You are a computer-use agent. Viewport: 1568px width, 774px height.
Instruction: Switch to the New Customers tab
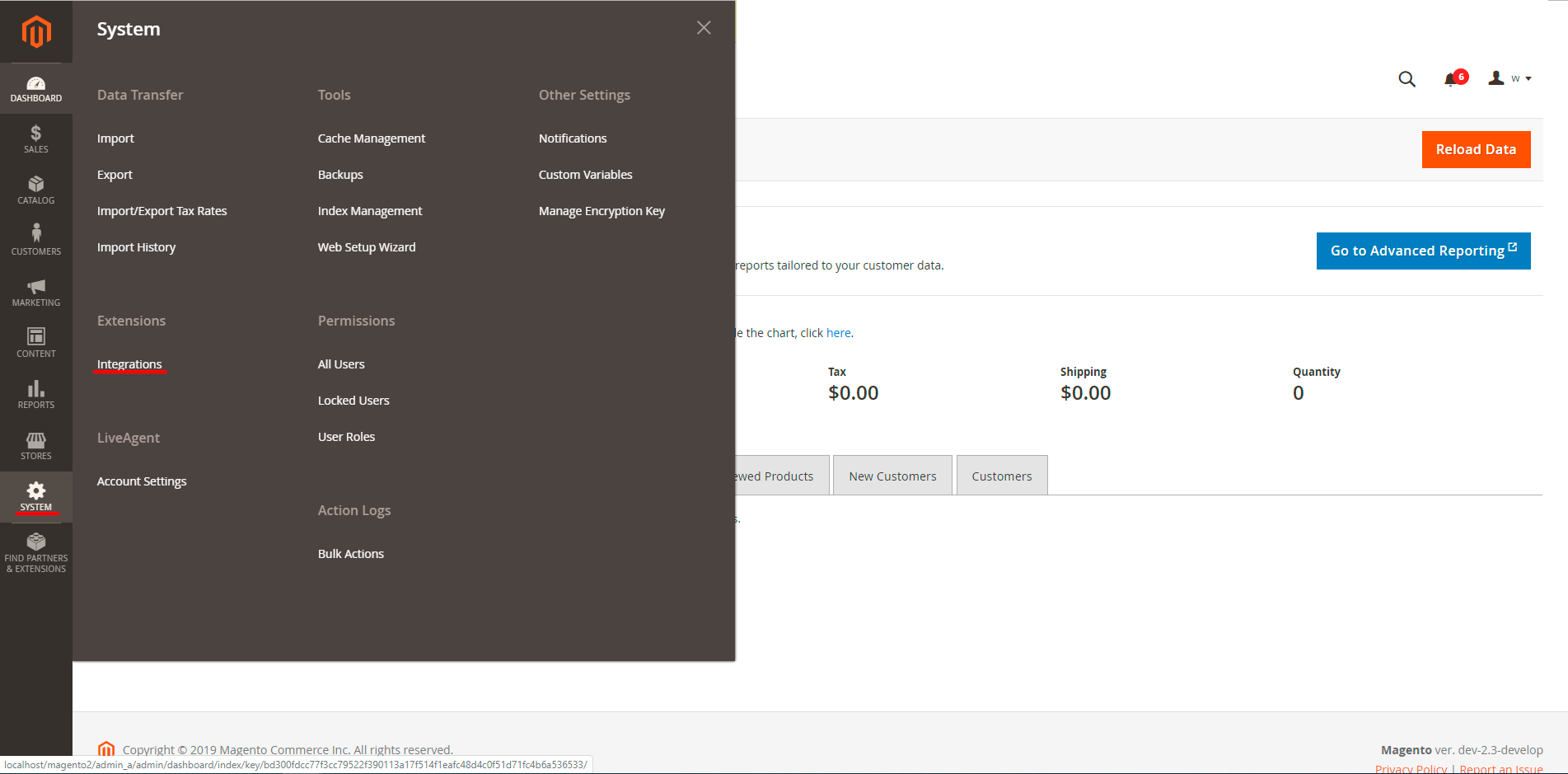[x=892, y=476]
